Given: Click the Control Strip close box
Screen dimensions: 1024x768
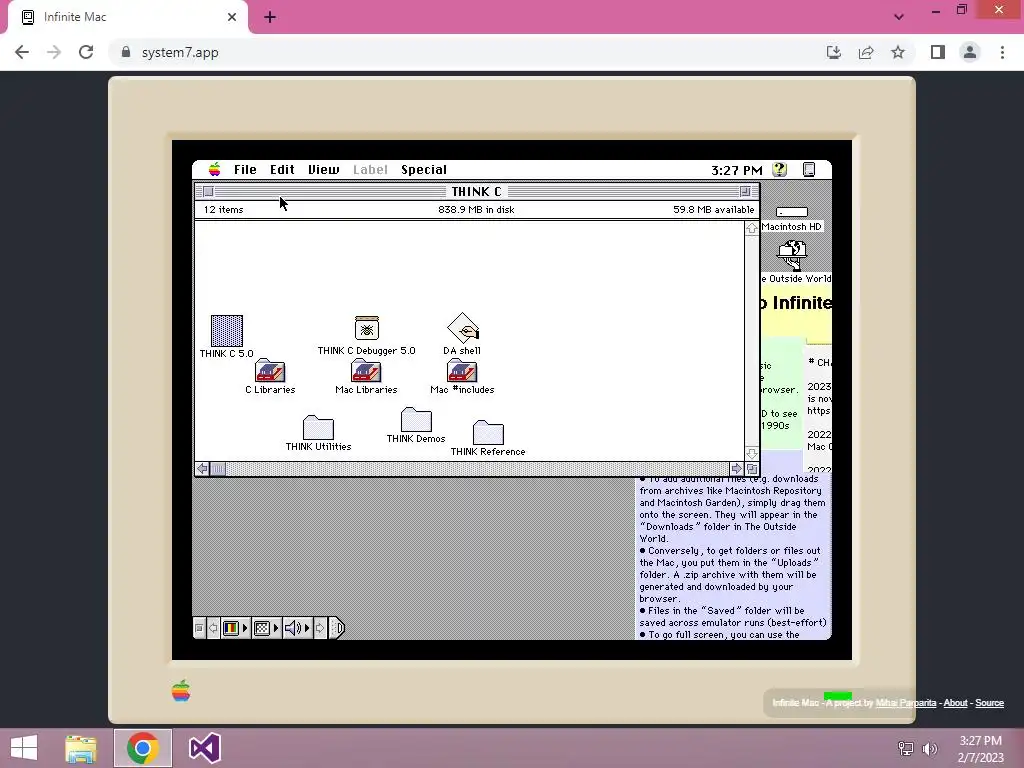Looking at the screenshot, I should (x=199, y=628).
